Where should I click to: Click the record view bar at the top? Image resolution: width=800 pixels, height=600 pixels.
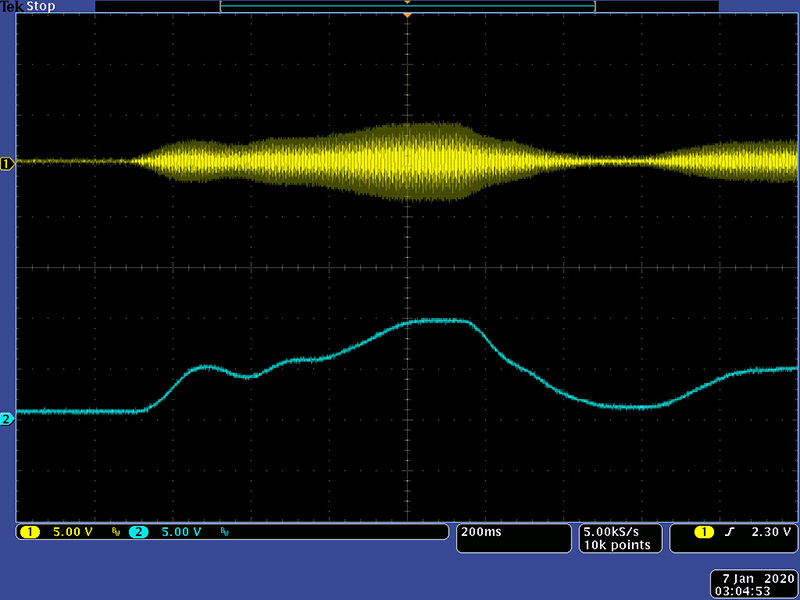(x=407, y=6)
